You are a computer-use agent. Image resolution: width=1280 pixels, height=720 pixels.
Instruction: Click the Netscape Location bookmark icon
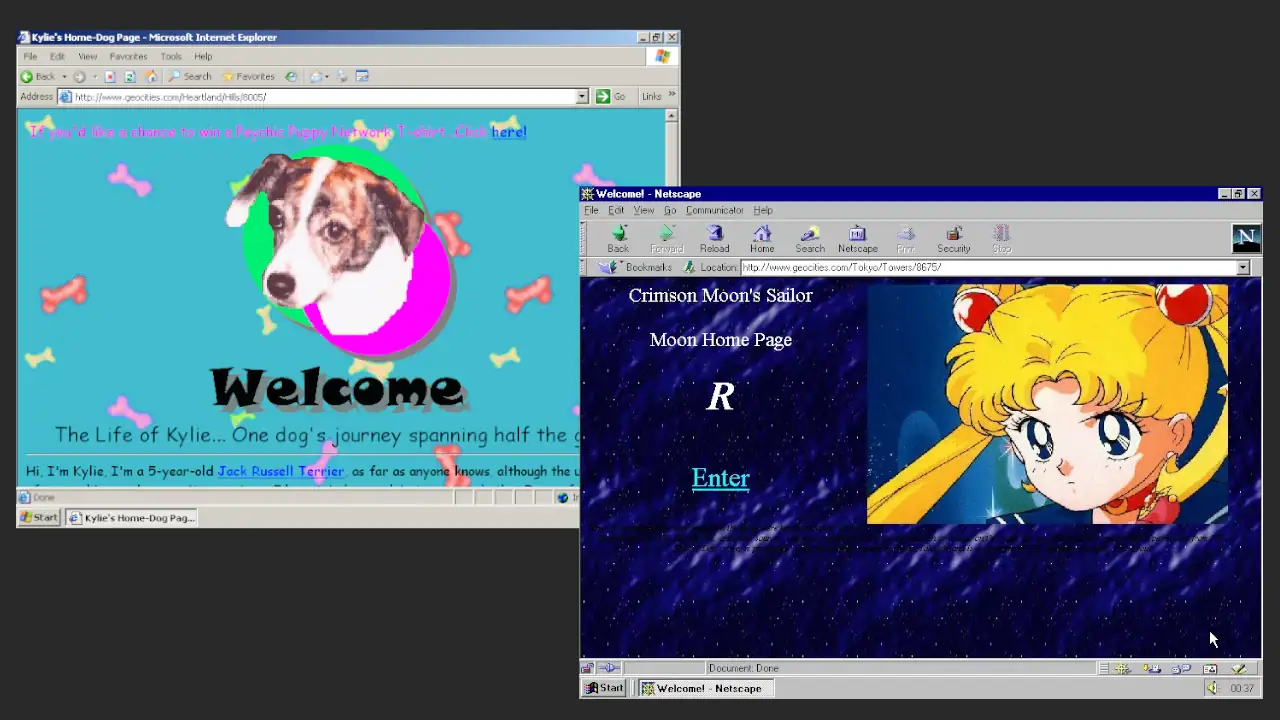tap(689, 267)
